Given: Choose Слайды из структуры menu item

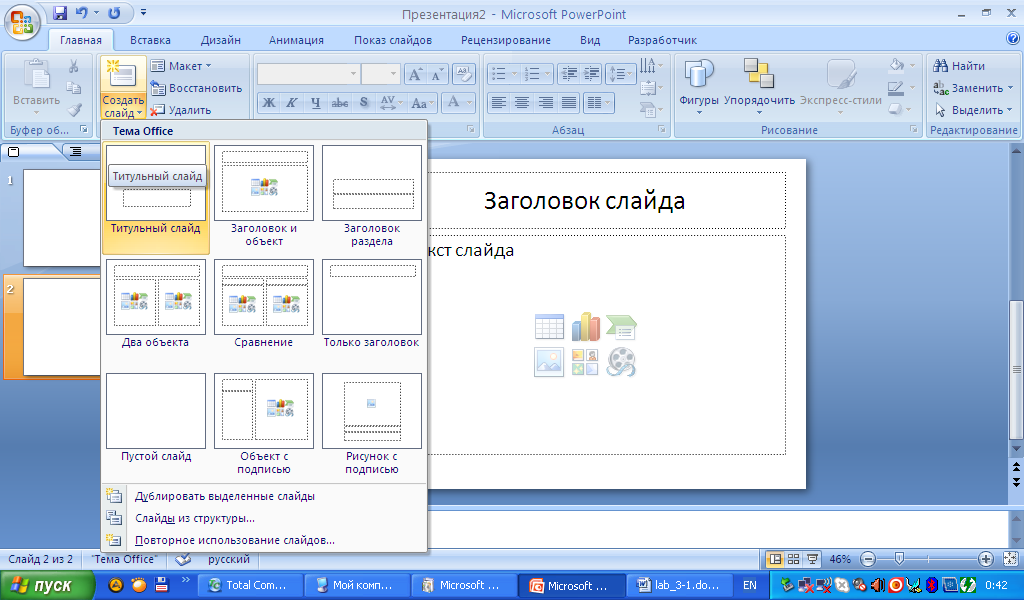Looking at the screenshot, I should tap(264, 518).
